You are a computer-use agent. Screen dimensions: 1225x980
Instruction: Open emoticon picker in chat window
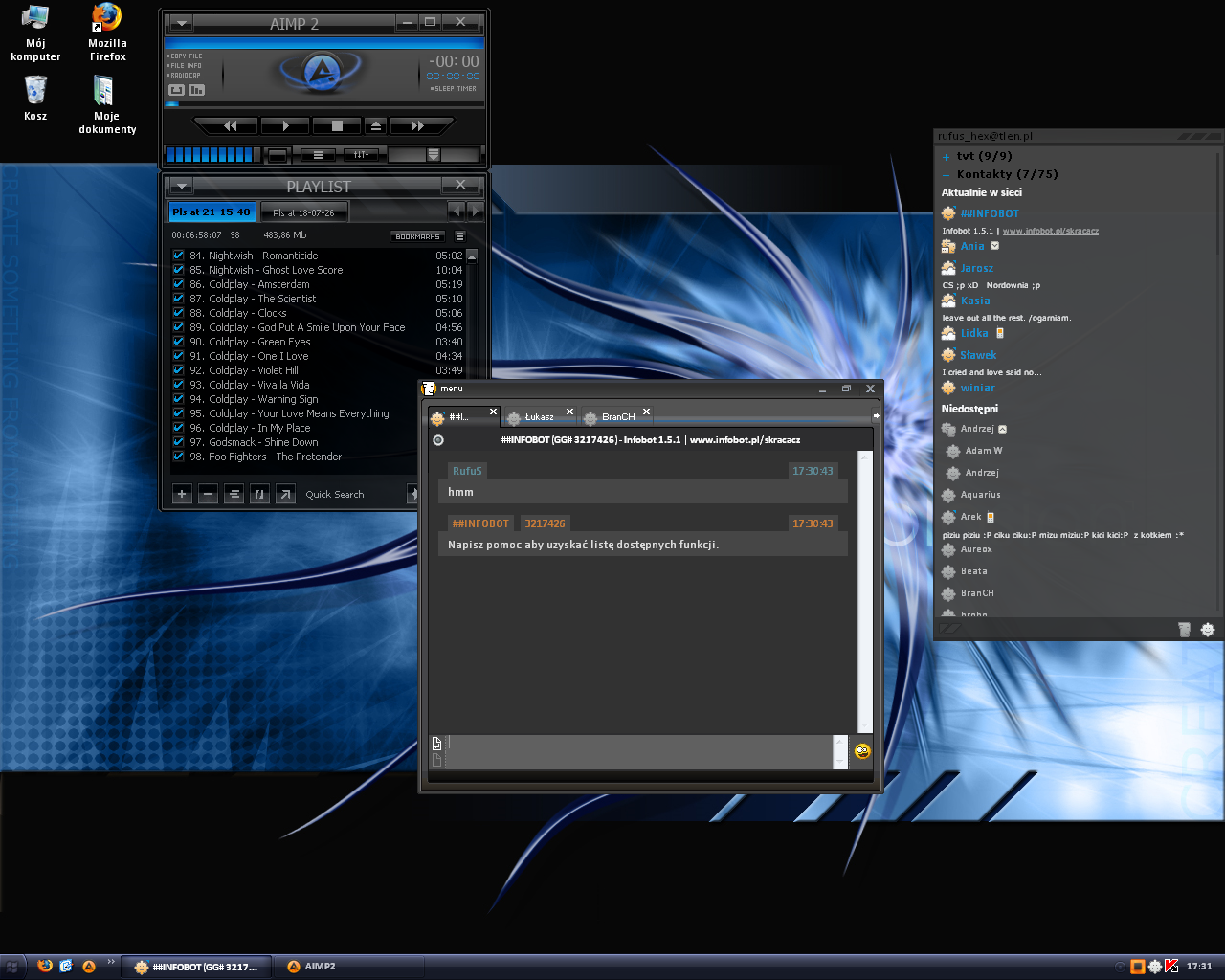point(862,751)
